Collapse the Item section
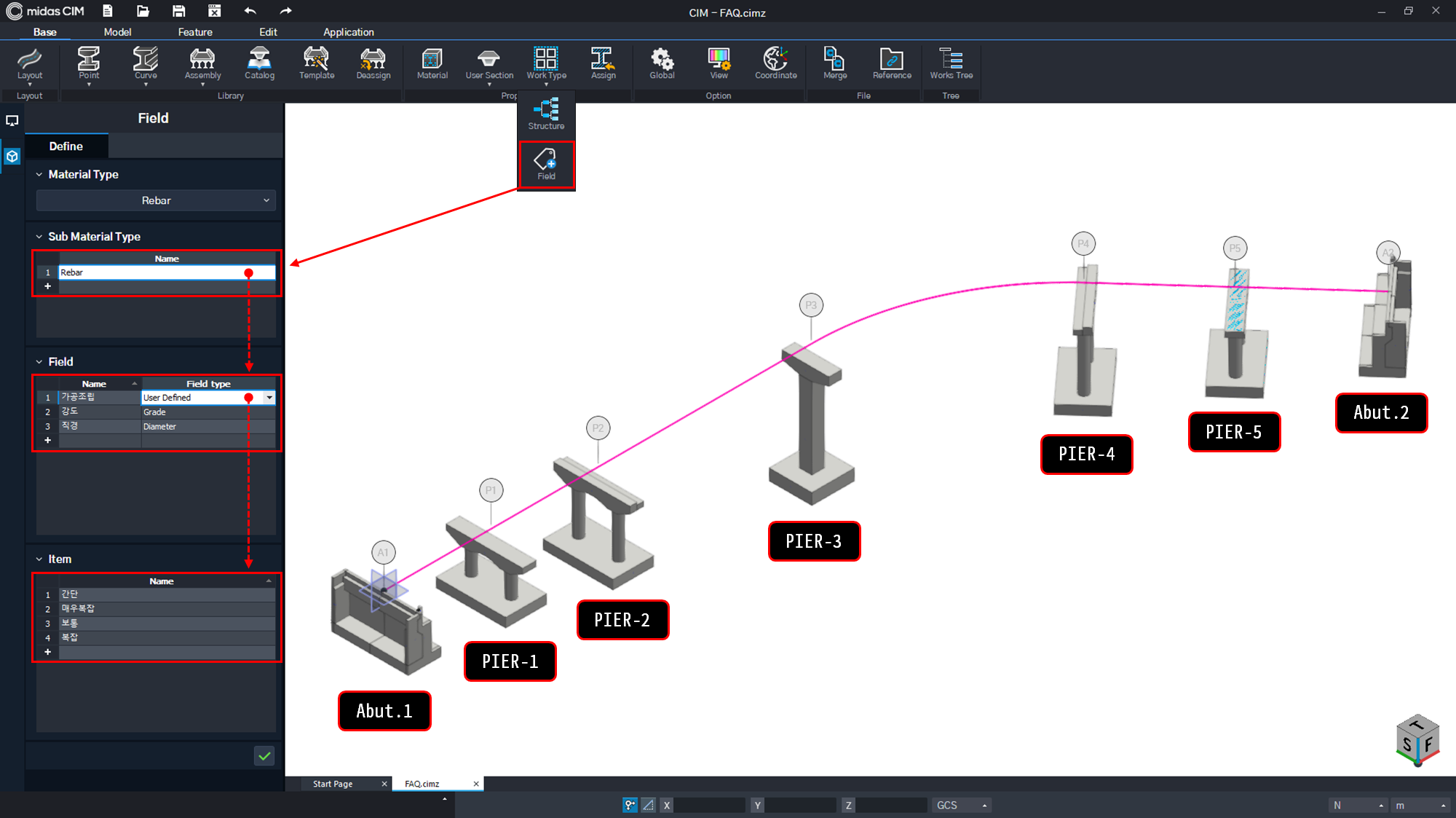 tap(39, 559)
